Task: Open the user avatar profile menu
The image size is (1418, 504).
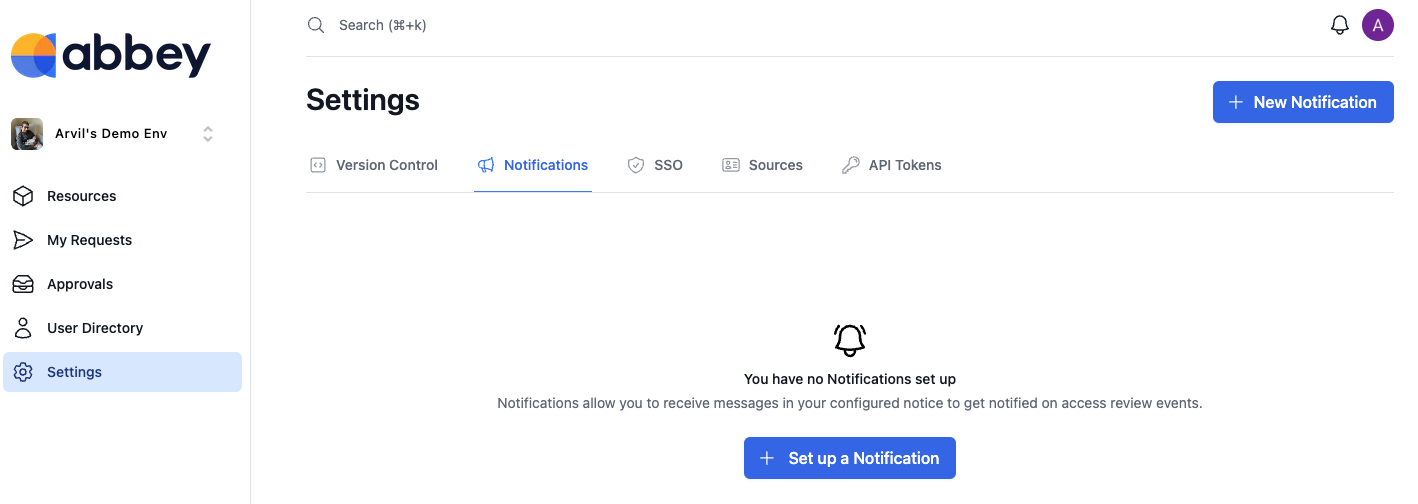Action: tap(1377, 25)
